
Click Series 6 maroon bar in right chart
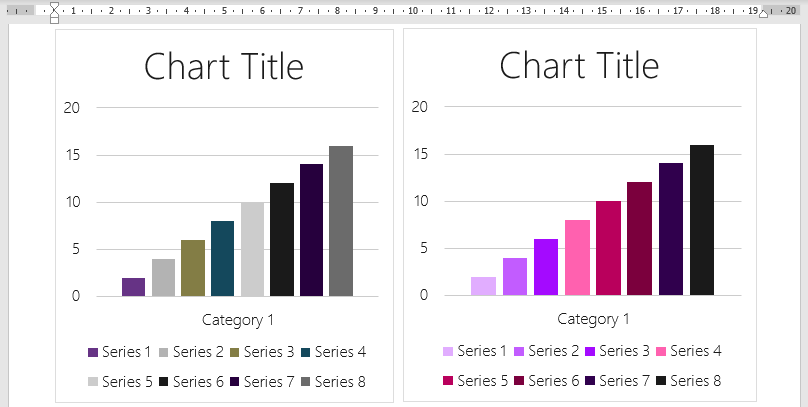(x=639, y=239)
